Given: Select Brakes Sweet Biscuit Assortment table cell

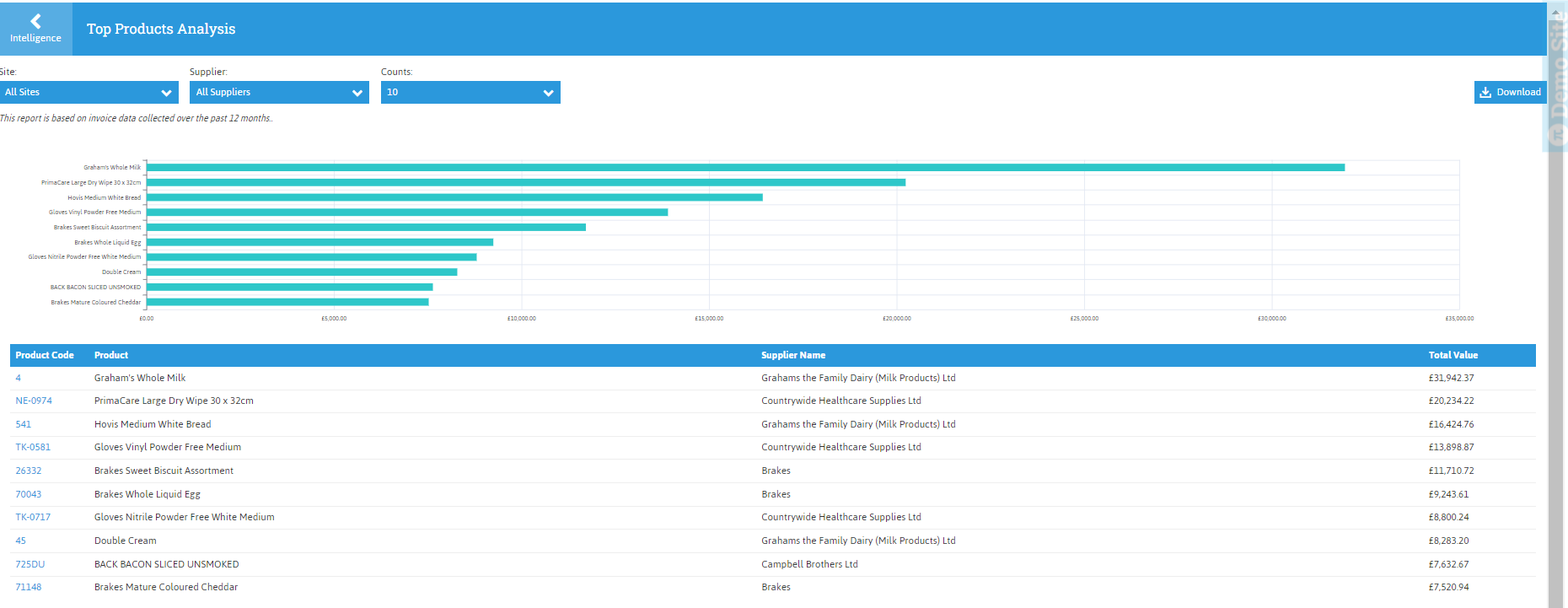Looking at the screenshot, I should pyautogui.click(x=164, y=471).
